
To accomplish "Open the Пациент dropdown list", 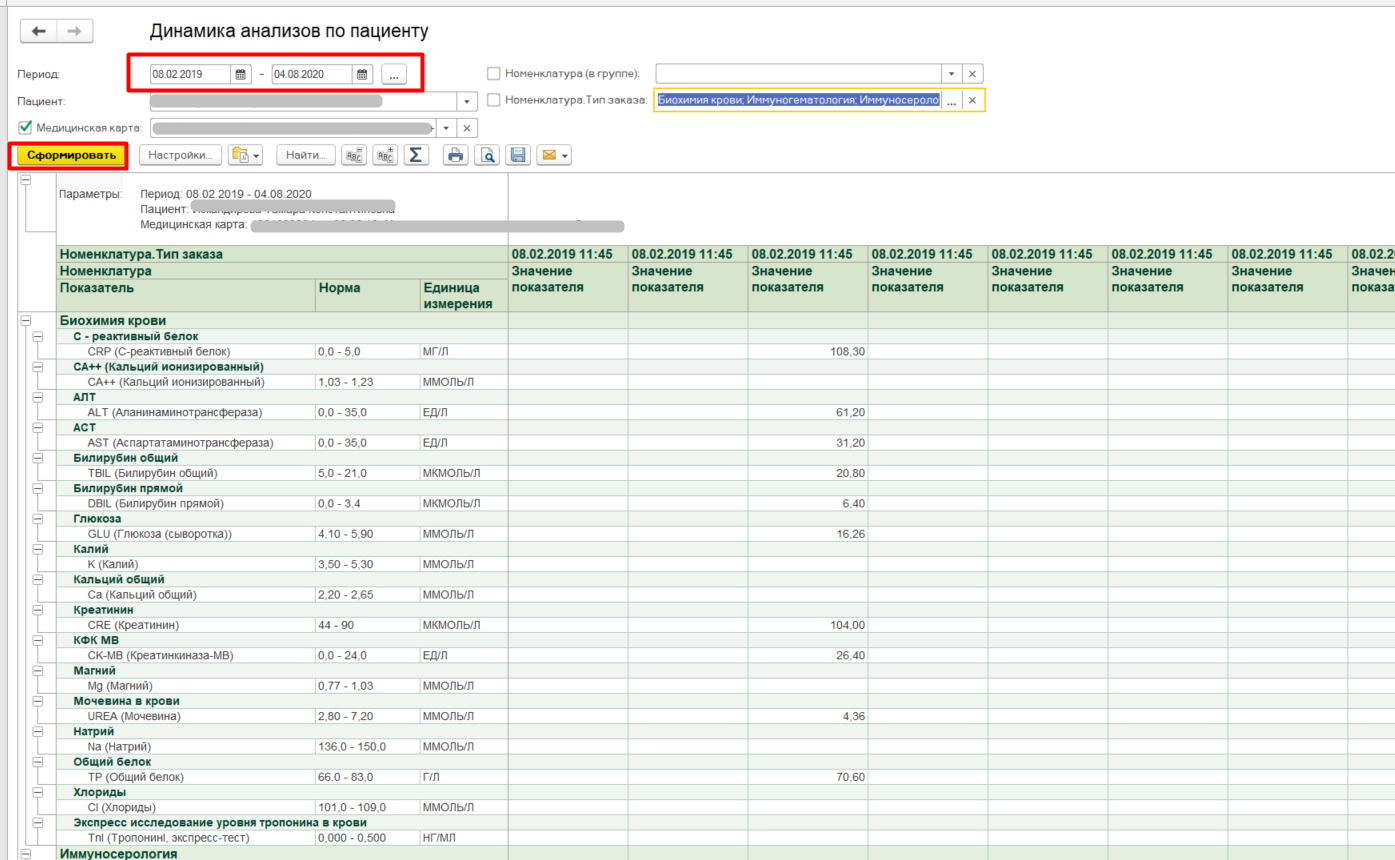I will 467,101.
